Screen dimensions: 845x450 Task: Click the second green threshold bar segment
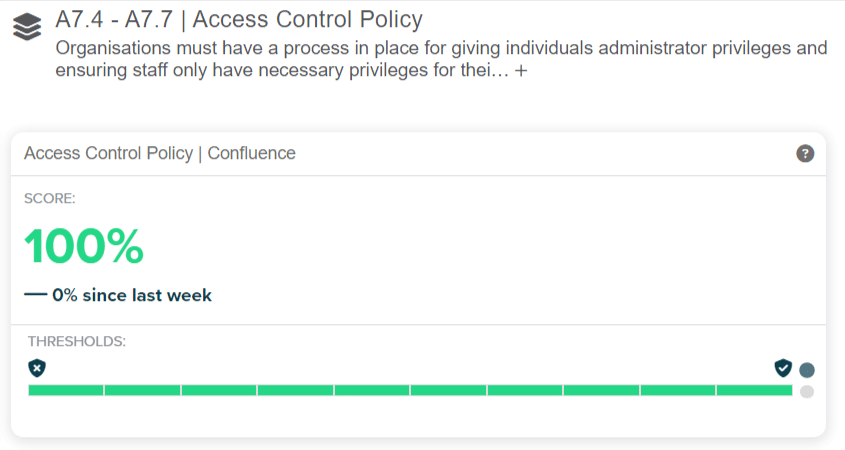tap(142, 390)
